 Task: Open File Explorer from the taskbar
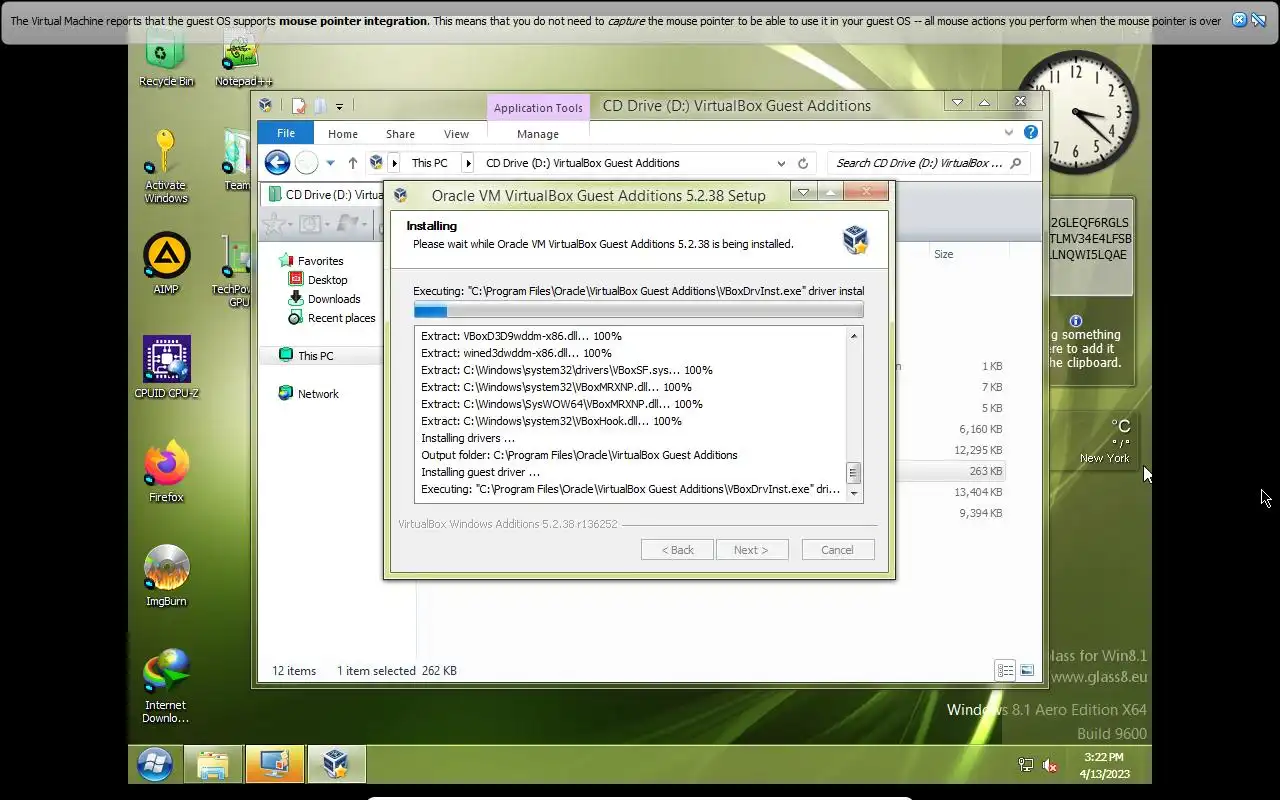[213, 765]
